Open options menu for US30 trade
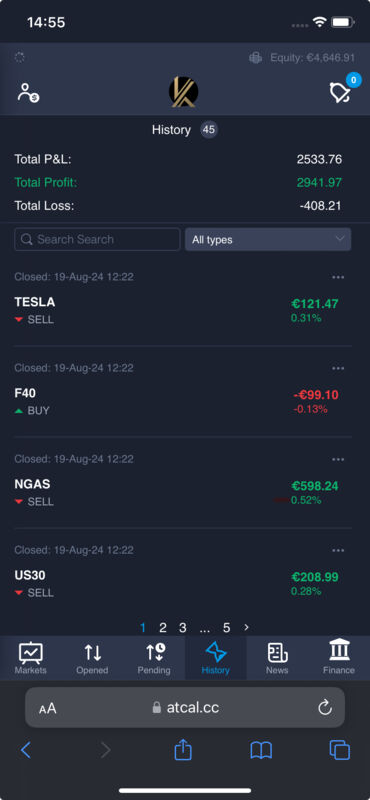Screen dimensions: 370x800 (338, 551)
